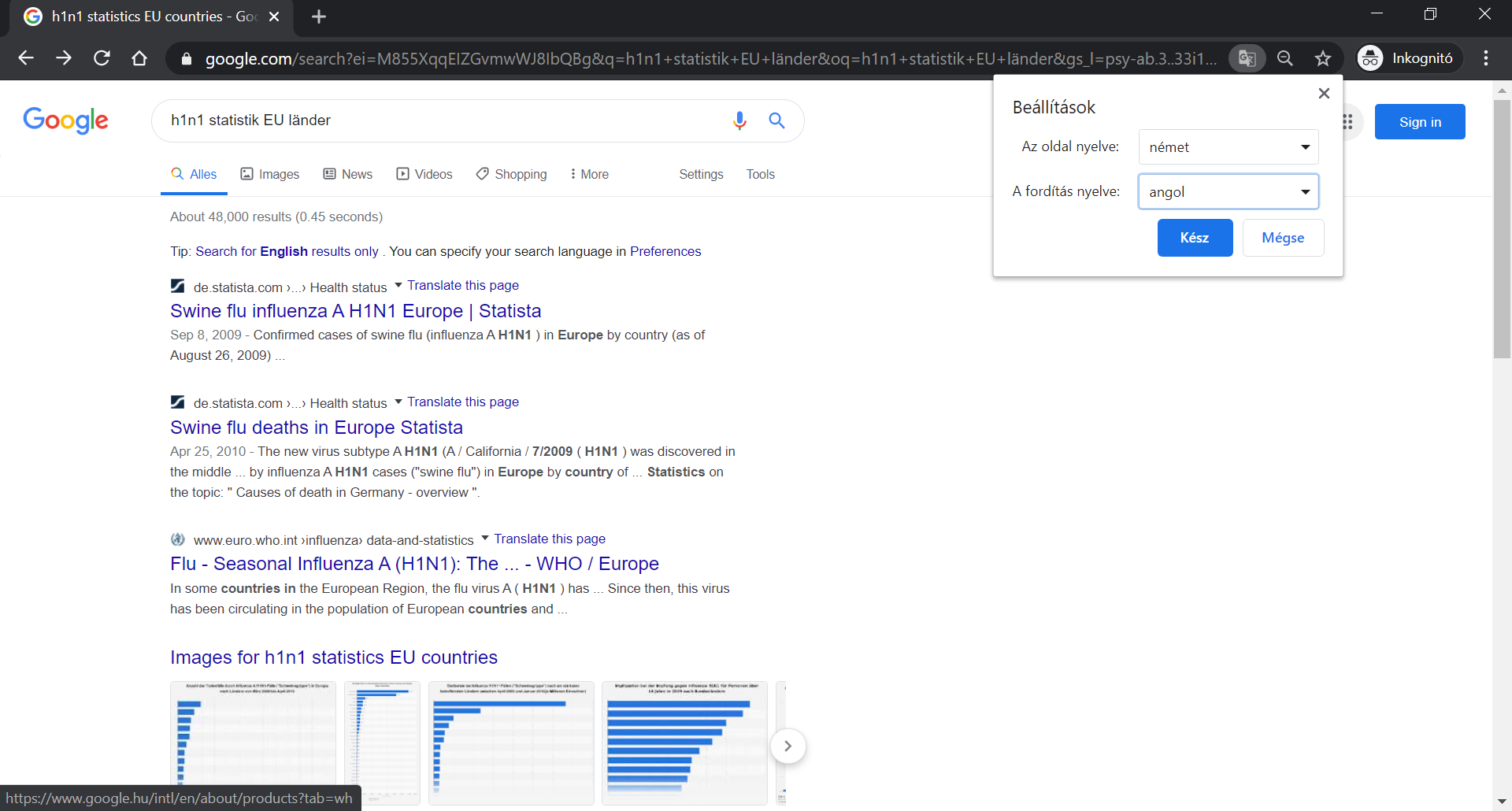Open Images for h1n1 statistics EU countries
This screenshot has height=811, width=1512.
coord(334,657)
